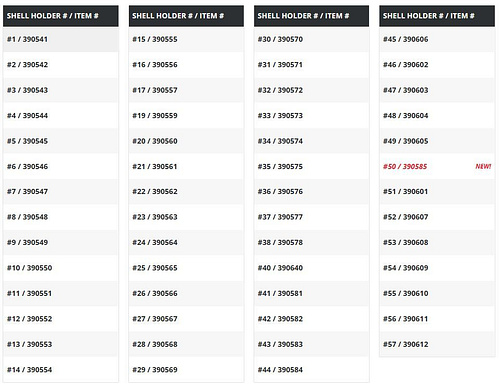Choose shell holder #7 / 390547

tap(61, 192)
